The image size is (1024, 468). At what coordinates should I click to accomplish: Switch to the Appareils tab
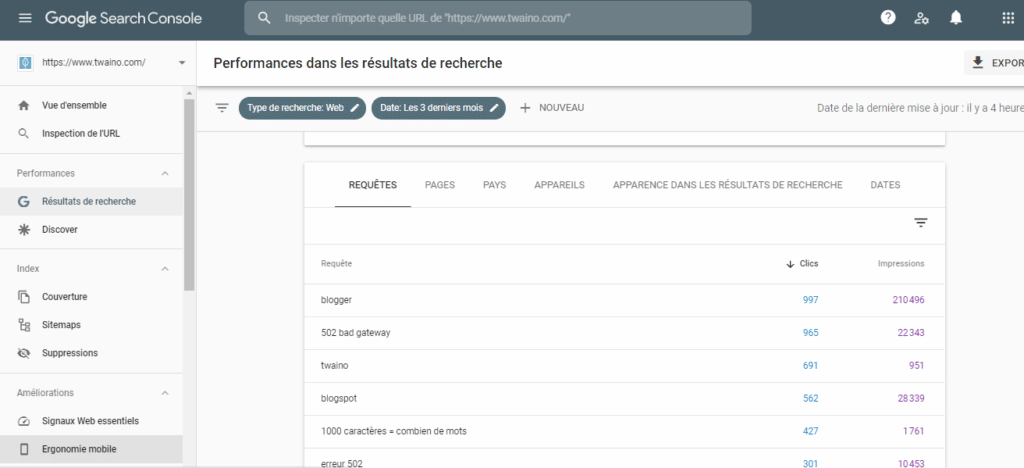tap(559, 185)
